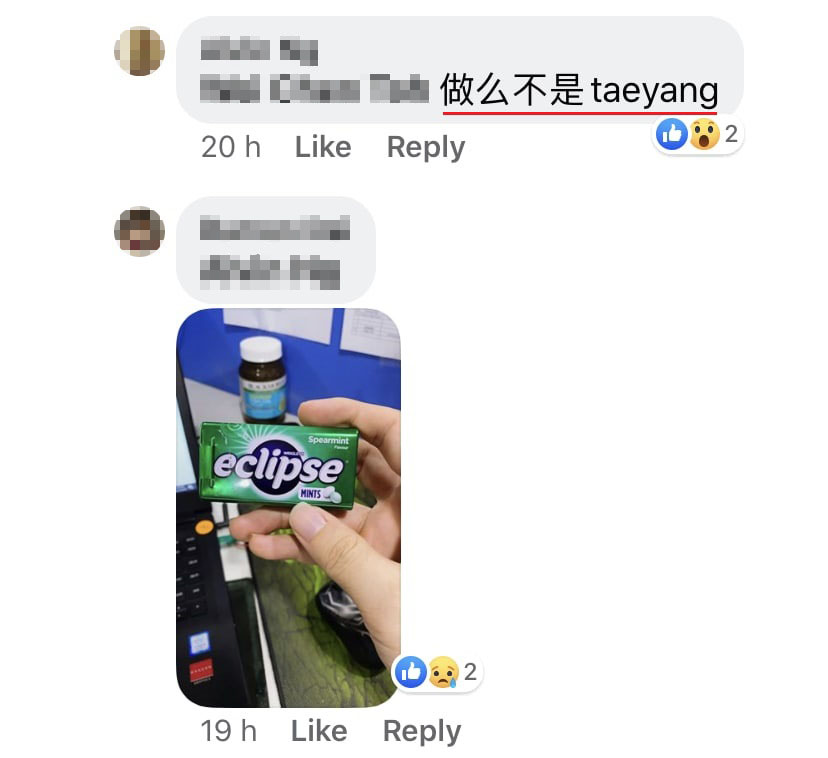
Task: Click the blue thumbs-up reaction beside the wow emoji
Action: click(x=672, y=134)
